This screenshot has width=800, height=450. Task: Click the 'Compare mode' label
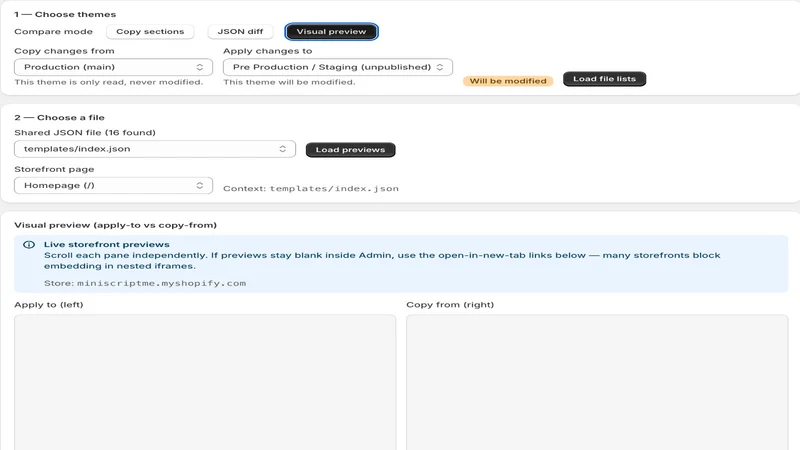(54, 32)
